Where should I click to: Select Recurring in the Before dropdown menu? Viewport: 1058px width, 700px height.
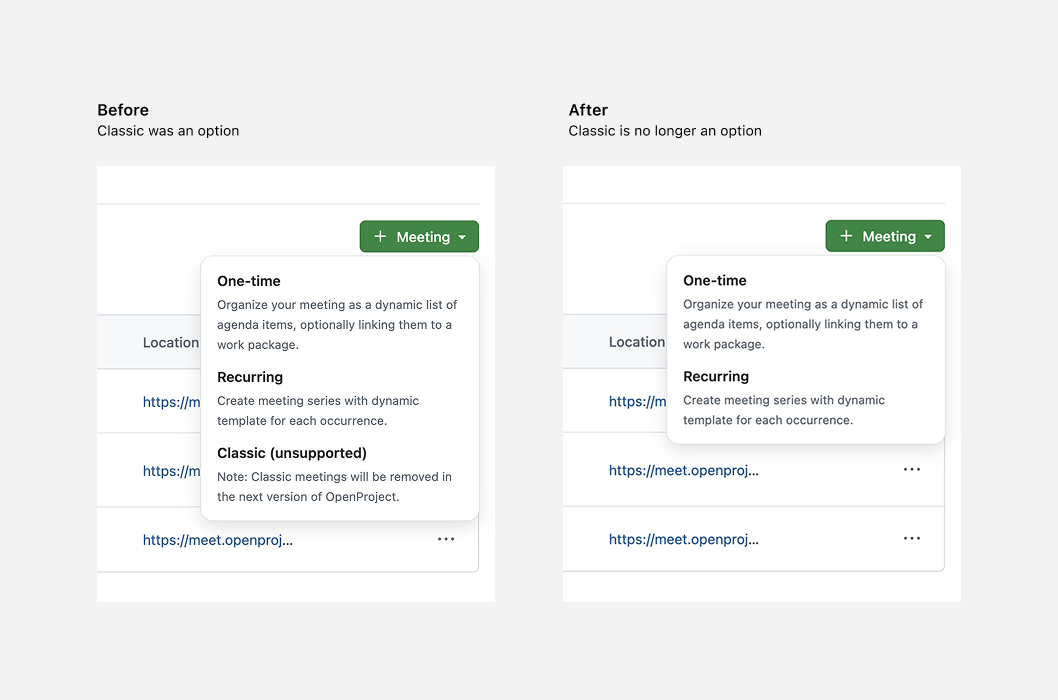(250, 377)
